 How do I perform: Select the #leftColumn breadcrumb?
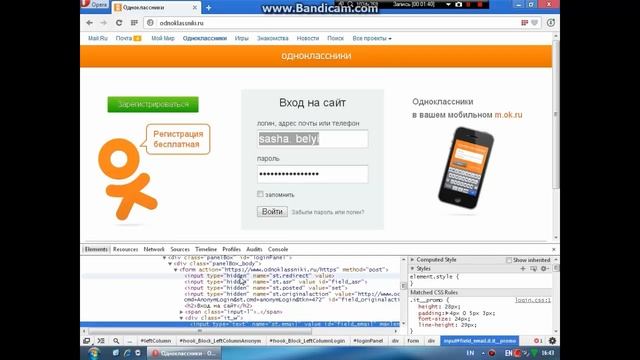point(156,341)
